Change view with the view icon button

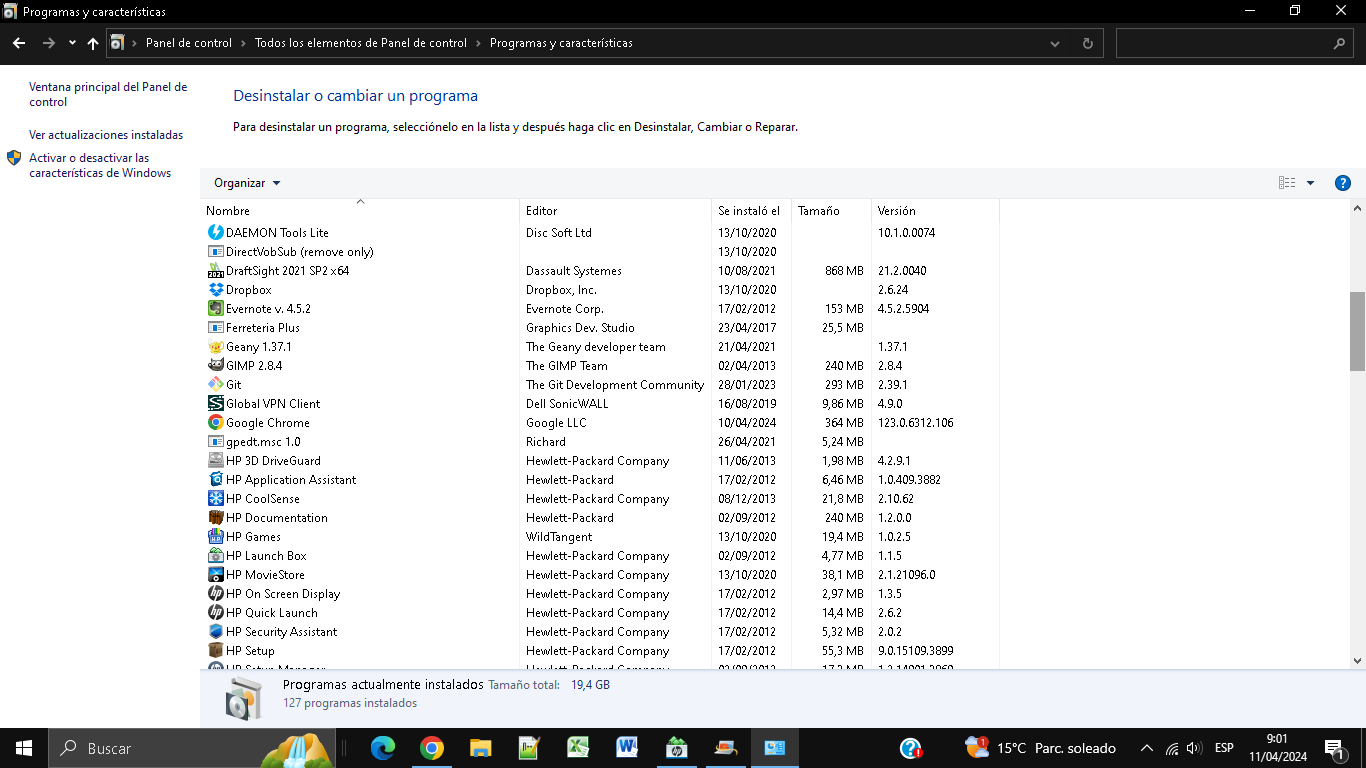click(x=1287, y=183)
